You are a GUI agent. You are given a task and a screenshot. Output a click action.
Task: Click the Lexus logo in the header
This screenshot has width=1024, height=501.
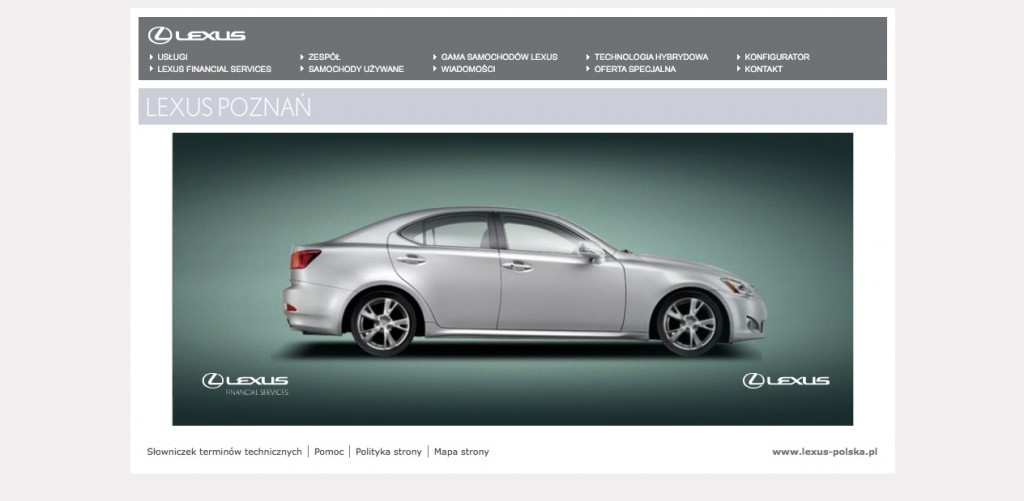(197, 35)
